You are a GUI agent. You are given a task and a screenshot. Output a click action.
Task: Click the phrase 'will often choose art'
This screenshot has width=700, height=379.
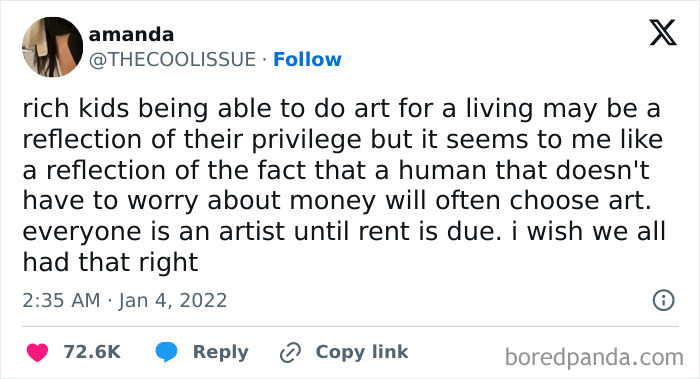pyautogui.click(x=518, y=201)
